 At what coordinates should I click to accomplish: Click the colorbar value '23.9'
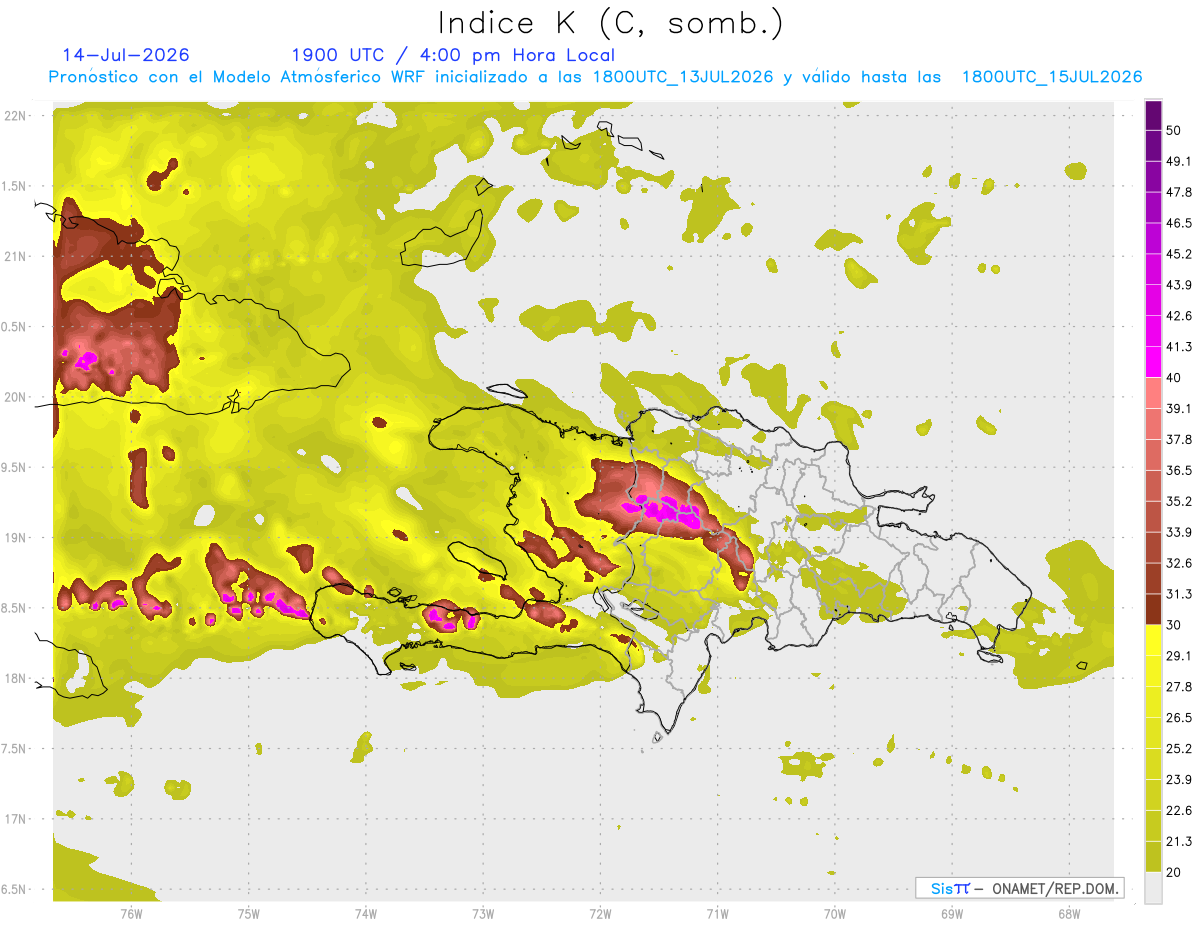click(x=1179, y=779)
